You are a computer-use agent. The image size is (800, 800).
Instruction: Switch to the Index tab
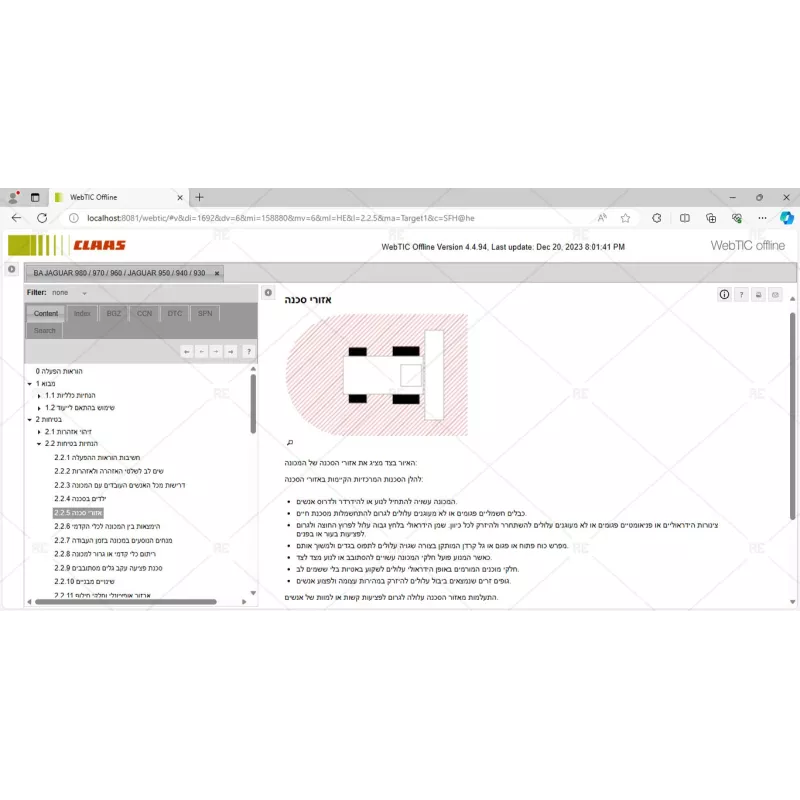click(82, 313)
